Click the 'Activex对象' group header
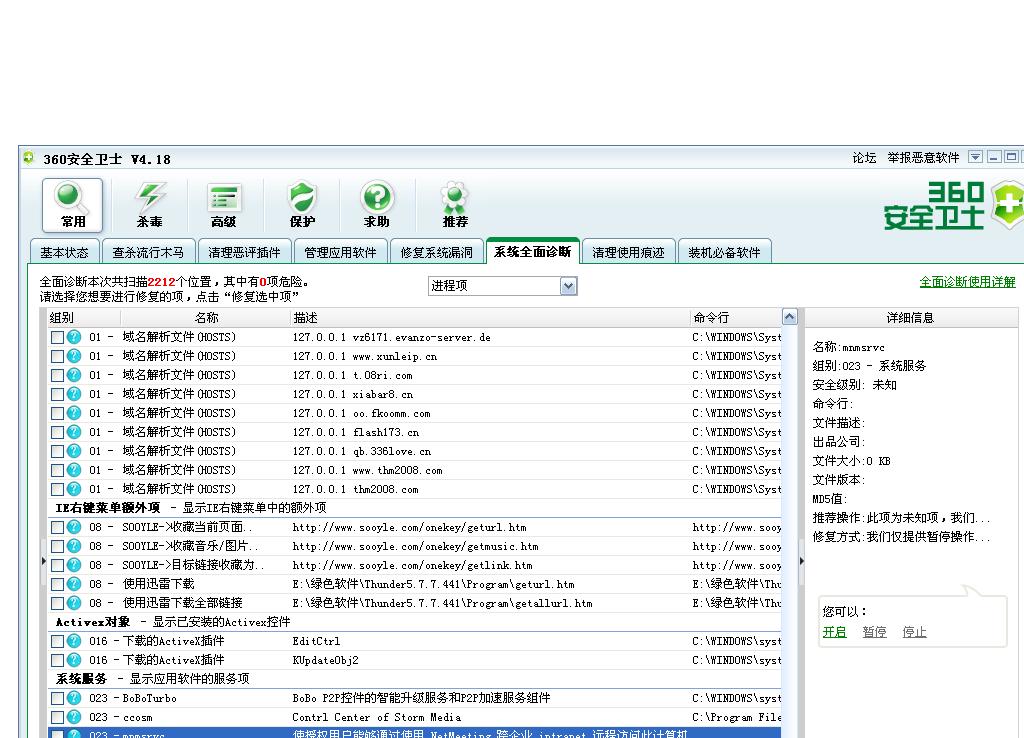Screen dimensions: 1024x738 tap(93, 622)
